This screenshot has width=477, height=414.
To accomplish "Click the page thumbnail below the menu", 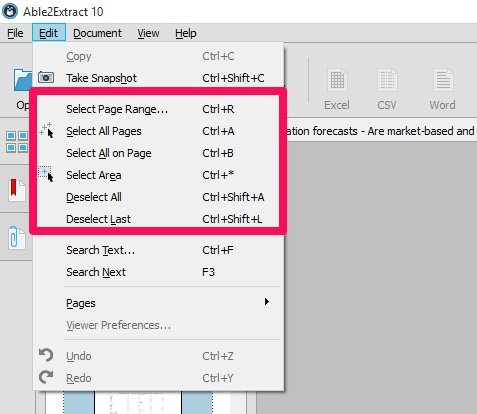I will click(x=138, y=402).
